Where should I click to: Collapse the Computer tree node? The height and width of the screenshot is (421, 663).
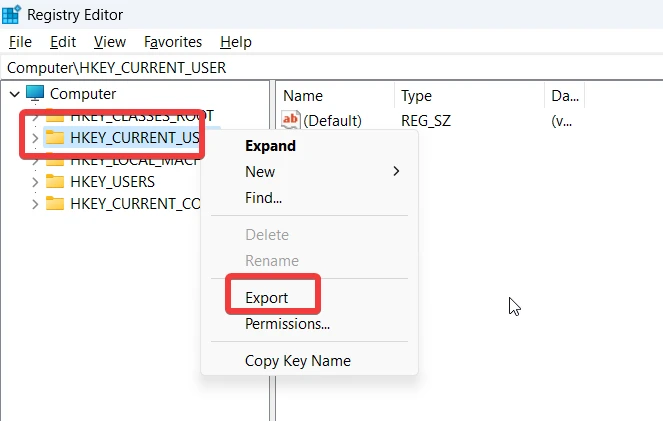click(15, 94)
